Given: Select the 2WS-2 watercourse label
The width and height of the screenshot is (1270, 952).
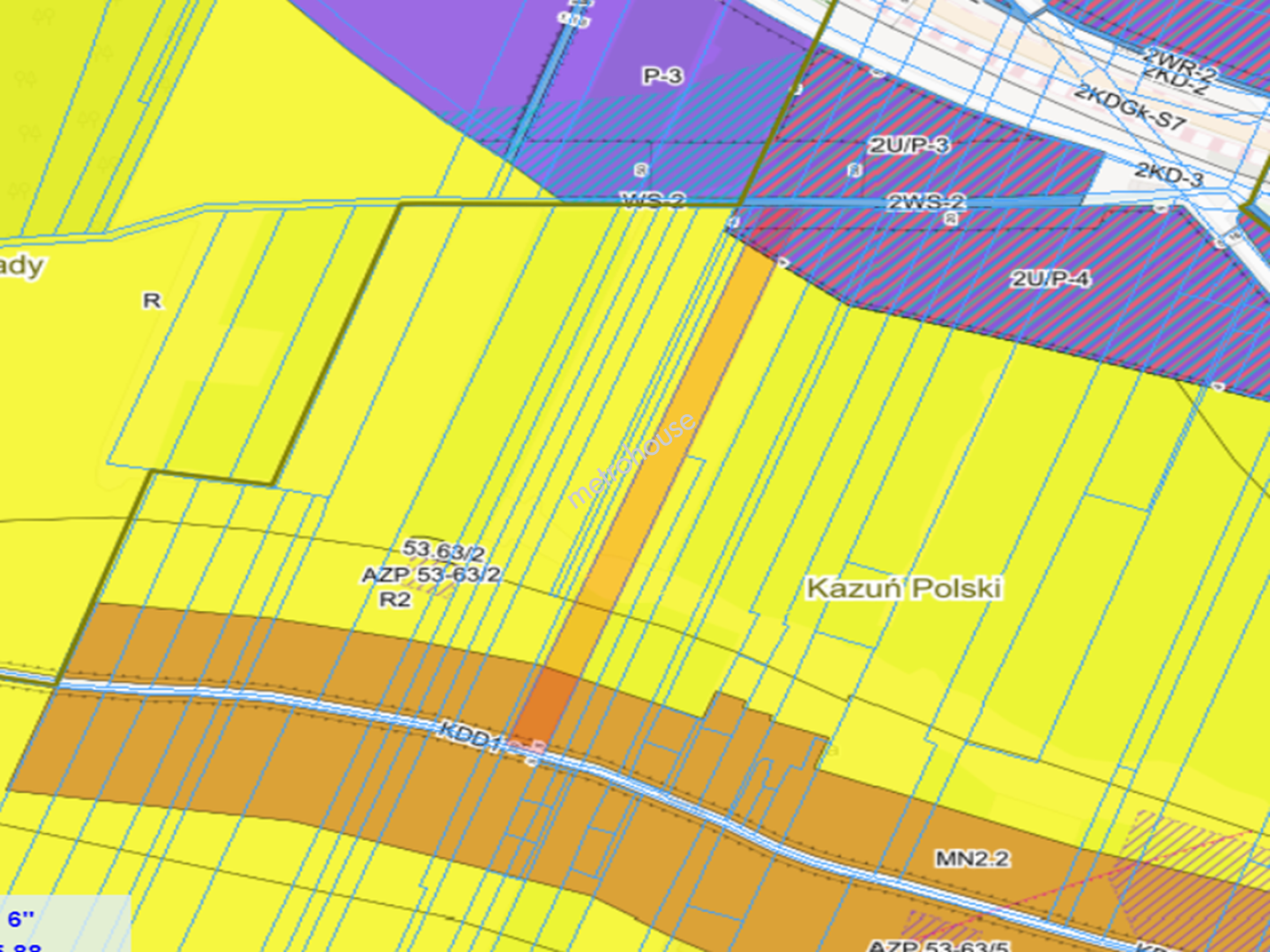Looking at the screenshot, I should tap(926, 202).
